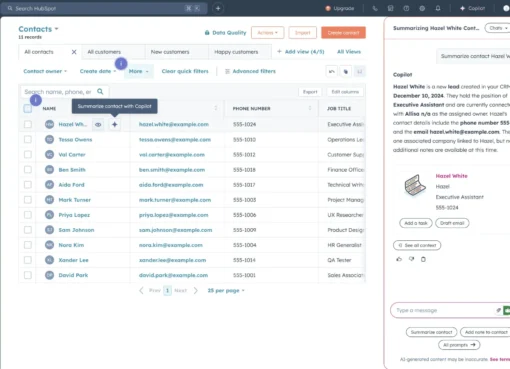Image resolution: width=510 pixels, height=369 pixels.
Task: Click the Upgrade icon link
Action: [340, 8]
